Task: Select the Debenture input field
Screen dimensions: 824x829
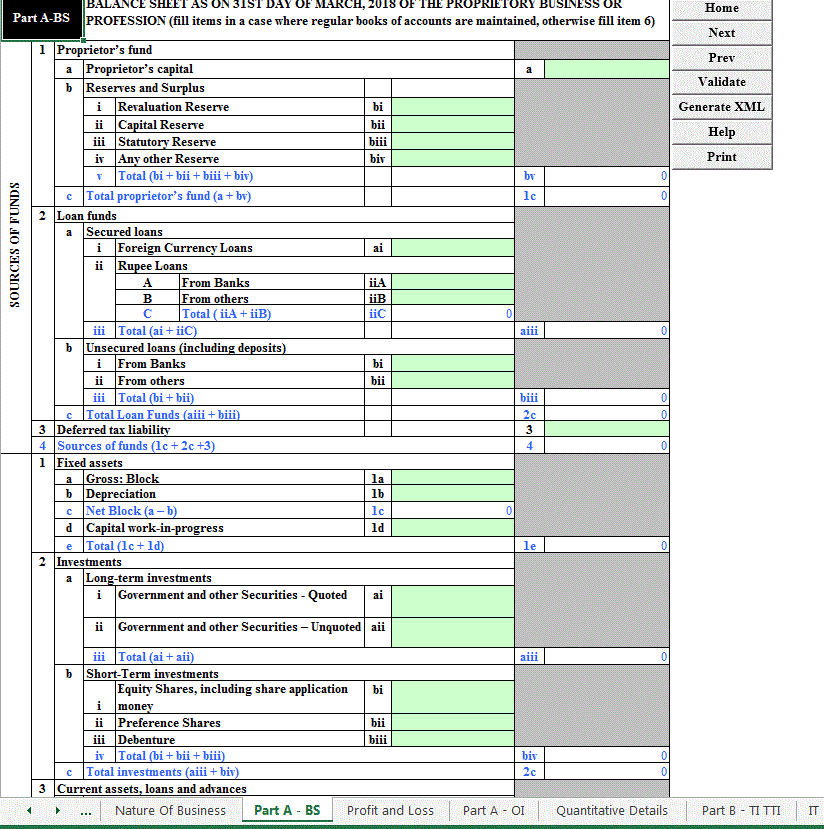Action: (452, 739)
